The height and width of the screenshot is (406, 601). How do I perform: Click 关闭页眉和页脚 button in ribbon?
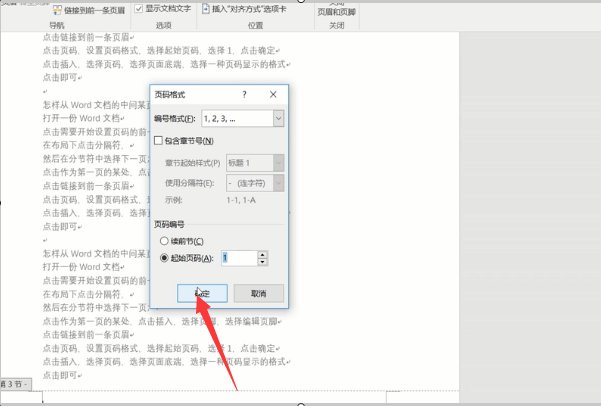(337, 8)
